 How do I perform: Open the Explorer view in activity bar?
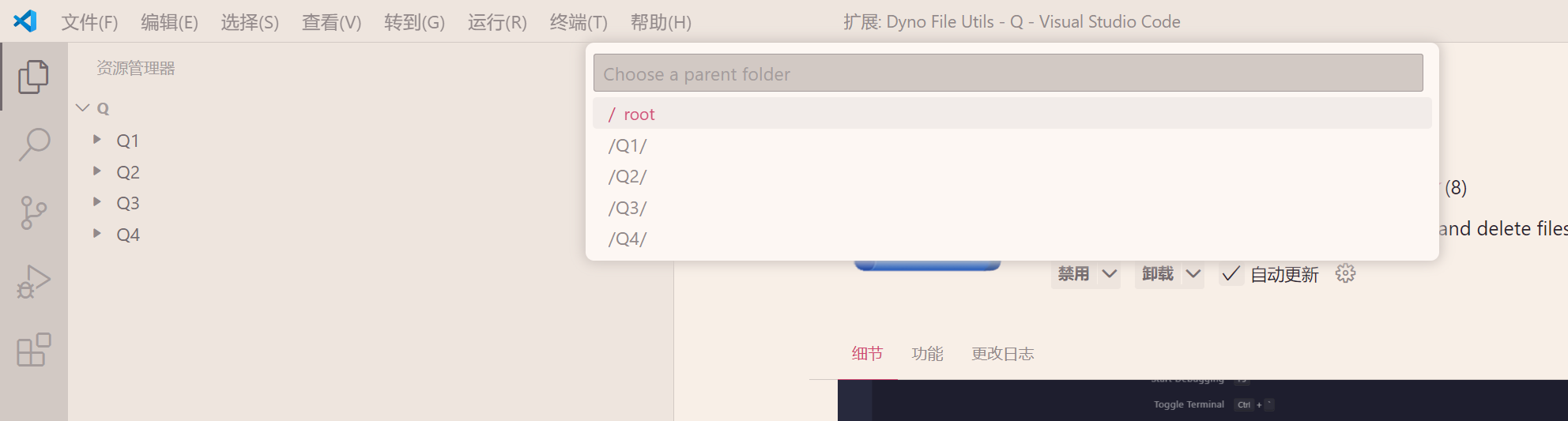click(33, 77)
